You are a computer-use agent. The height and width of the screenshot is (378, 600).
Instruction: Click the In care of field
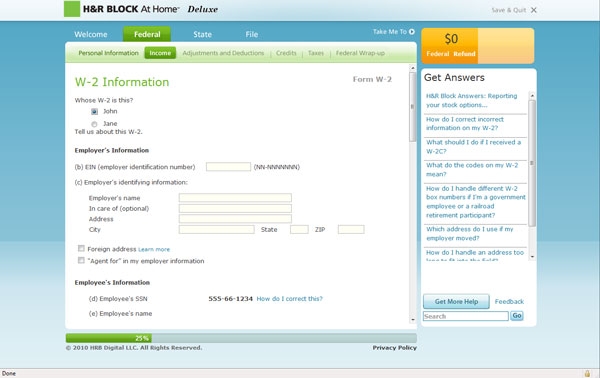coord(235,209)
